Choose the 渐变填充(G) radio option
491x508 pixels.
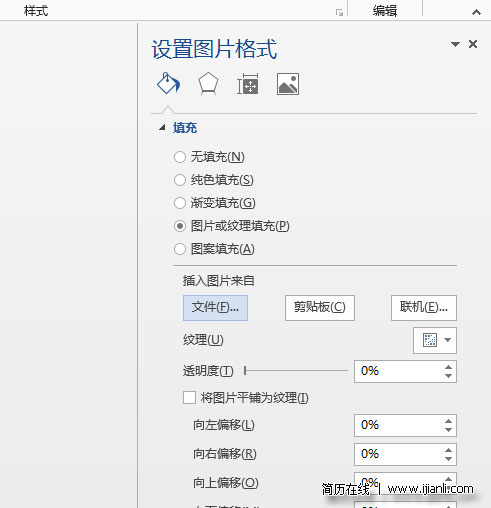pos(180,203)
